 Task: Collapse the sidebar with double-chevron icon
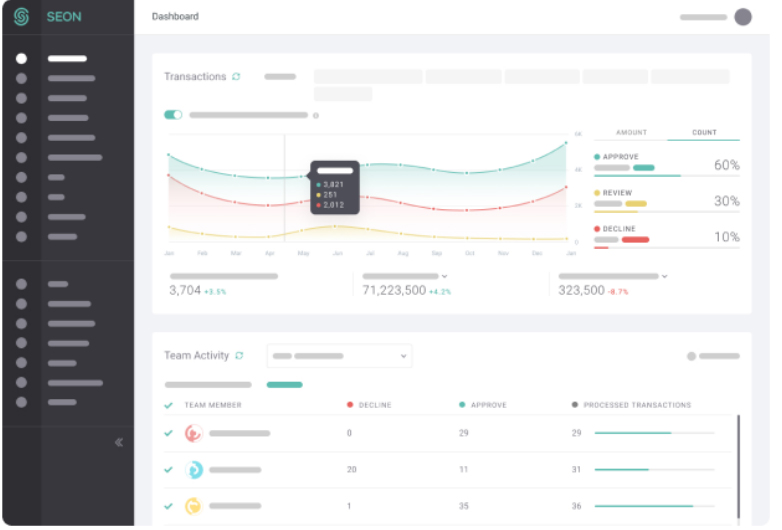119,441
